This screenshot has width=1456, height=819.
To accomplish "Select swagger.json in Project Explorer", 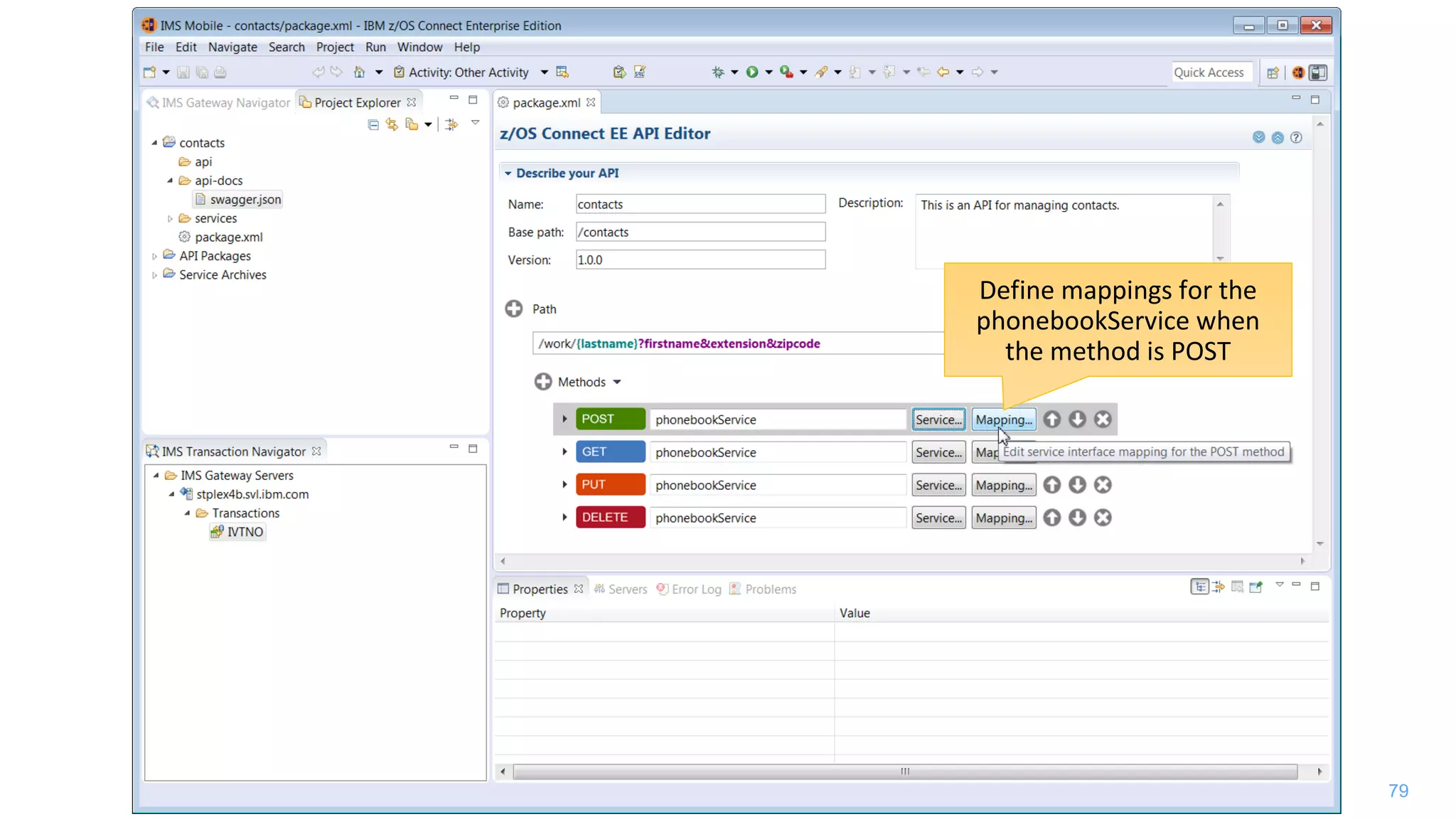I will (x=237, y=200).
